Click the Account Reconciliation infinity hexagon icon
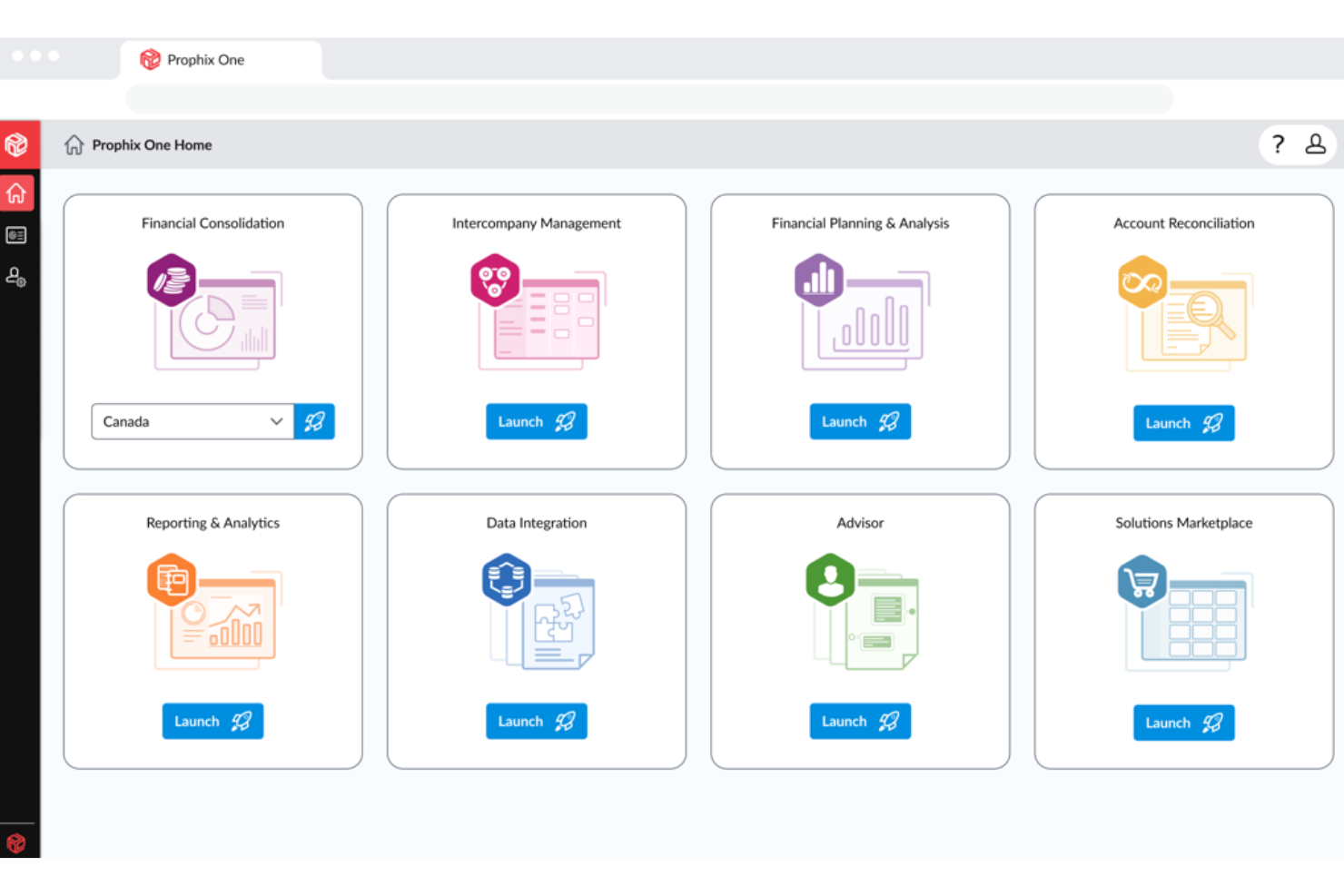1344x896 pixels. click(x=1142, y=281)
